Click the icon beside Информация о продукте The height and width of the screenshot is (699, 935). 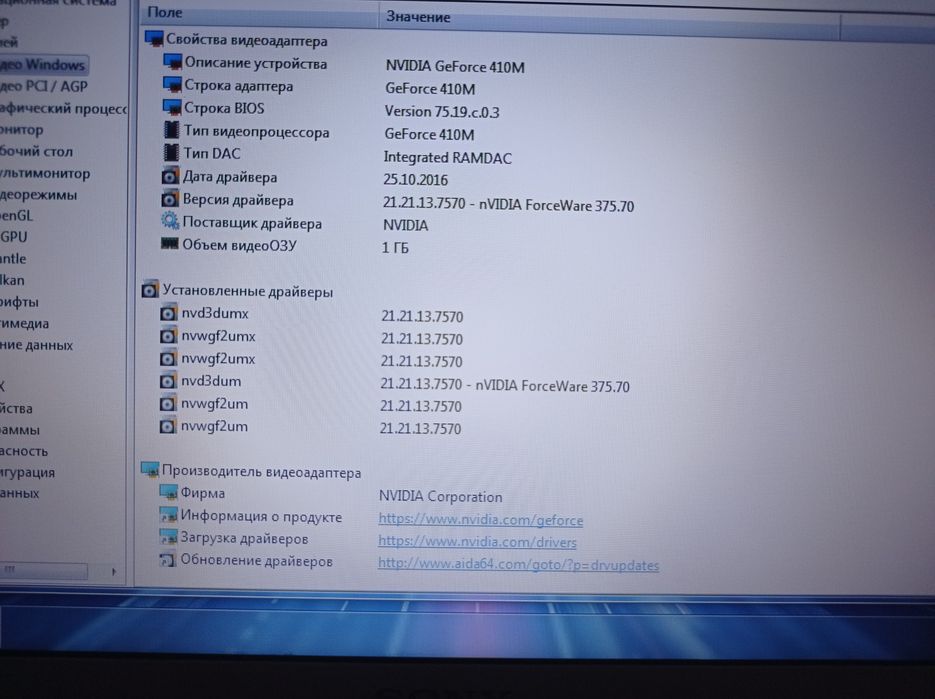pyautogui.click(x=168, y=515)
